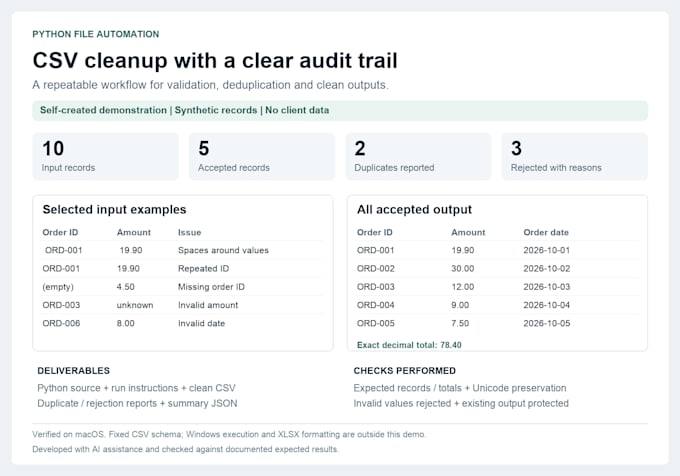
Task: Click the '2026-10-01' order date
Action: (546, 251)
